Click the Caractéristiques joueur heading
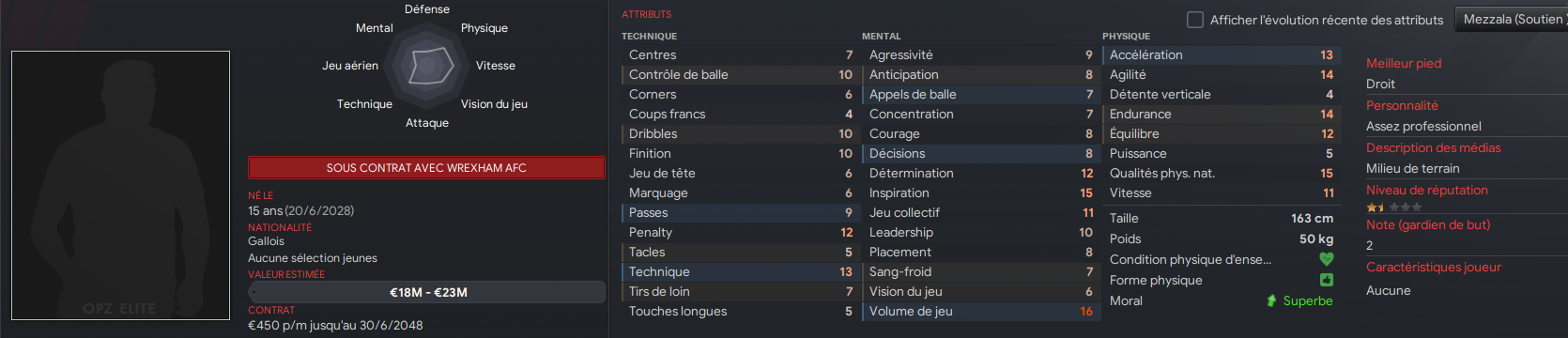The image size is (1568, 338). [x=1434, y=267]
